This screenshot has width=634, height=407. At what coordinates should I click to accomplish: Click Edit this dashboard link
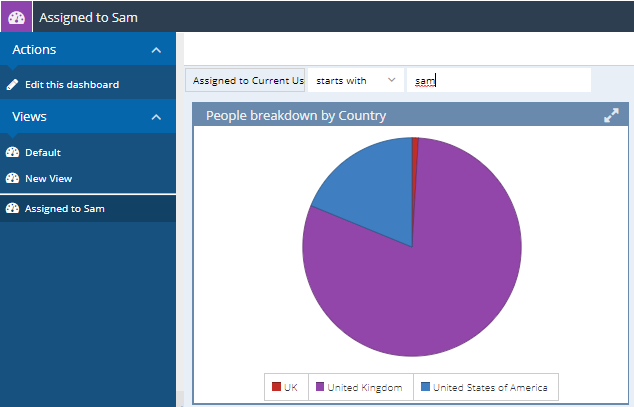(x=72, y=84)
